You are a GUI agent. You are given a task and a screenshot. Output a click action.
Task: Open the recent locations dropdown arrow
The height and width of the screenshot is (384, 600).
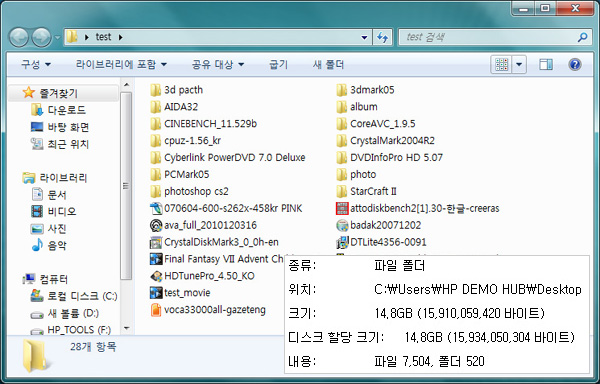click(x=58, y=37)
